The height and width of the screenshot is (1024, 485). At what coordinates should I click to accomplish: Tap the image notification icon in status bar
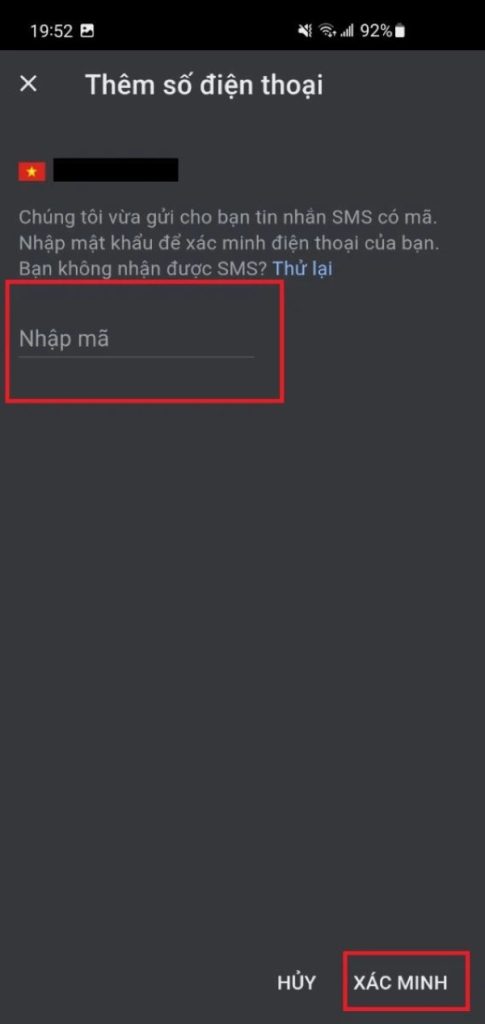tap(87, 31)
